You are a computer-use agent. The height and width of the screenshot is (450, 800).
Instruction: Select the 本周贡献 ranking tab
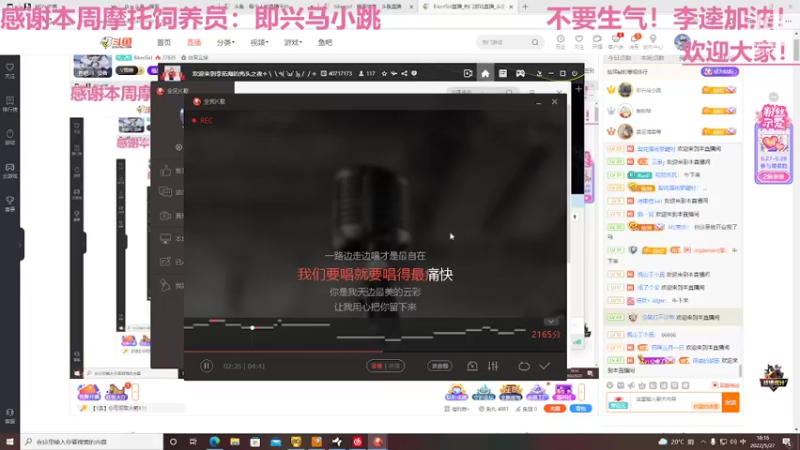pyautogui.click(x=652, y=58)
